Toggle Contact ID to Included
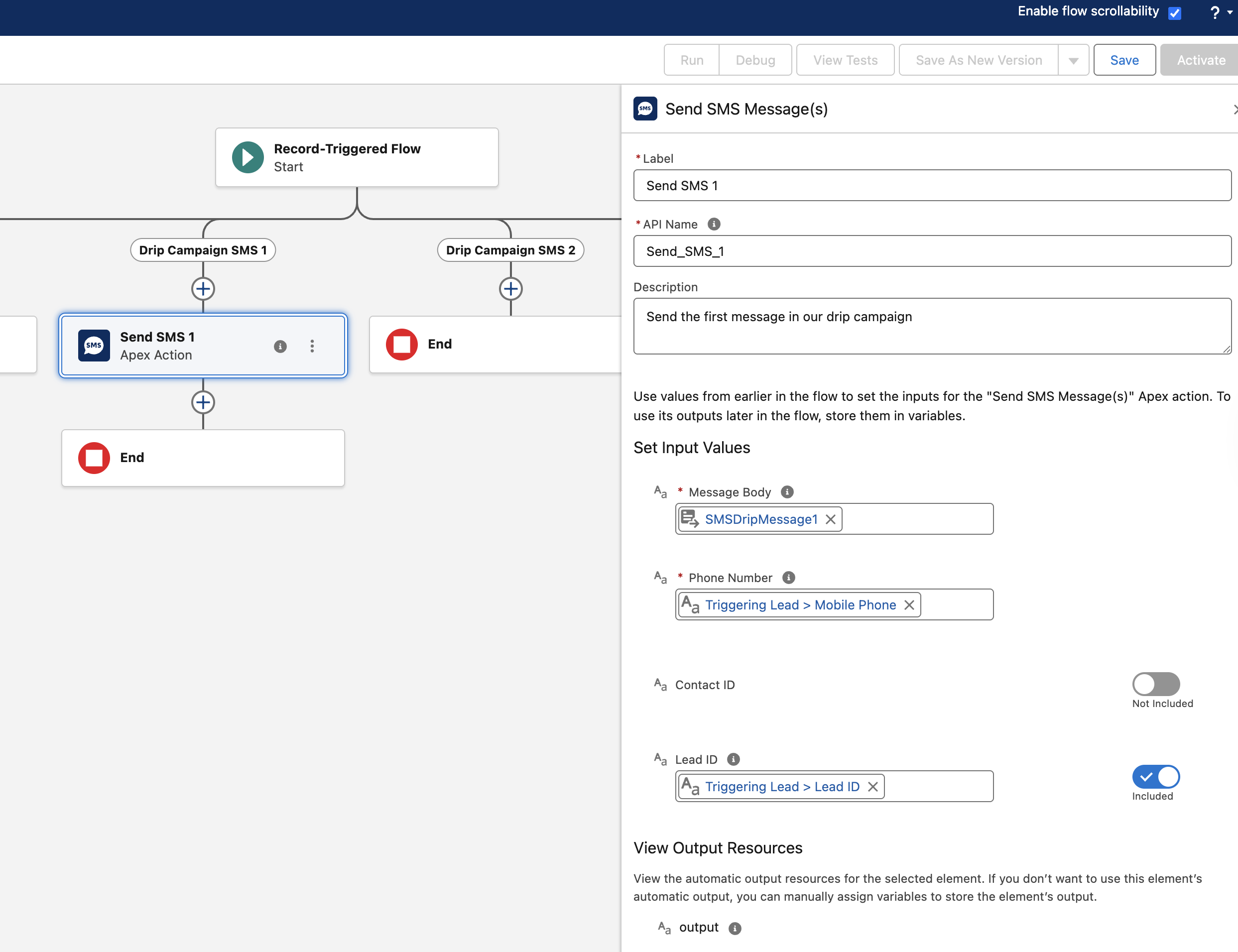This screenshot has width=1238, height=952. (x=1155, y=684)
